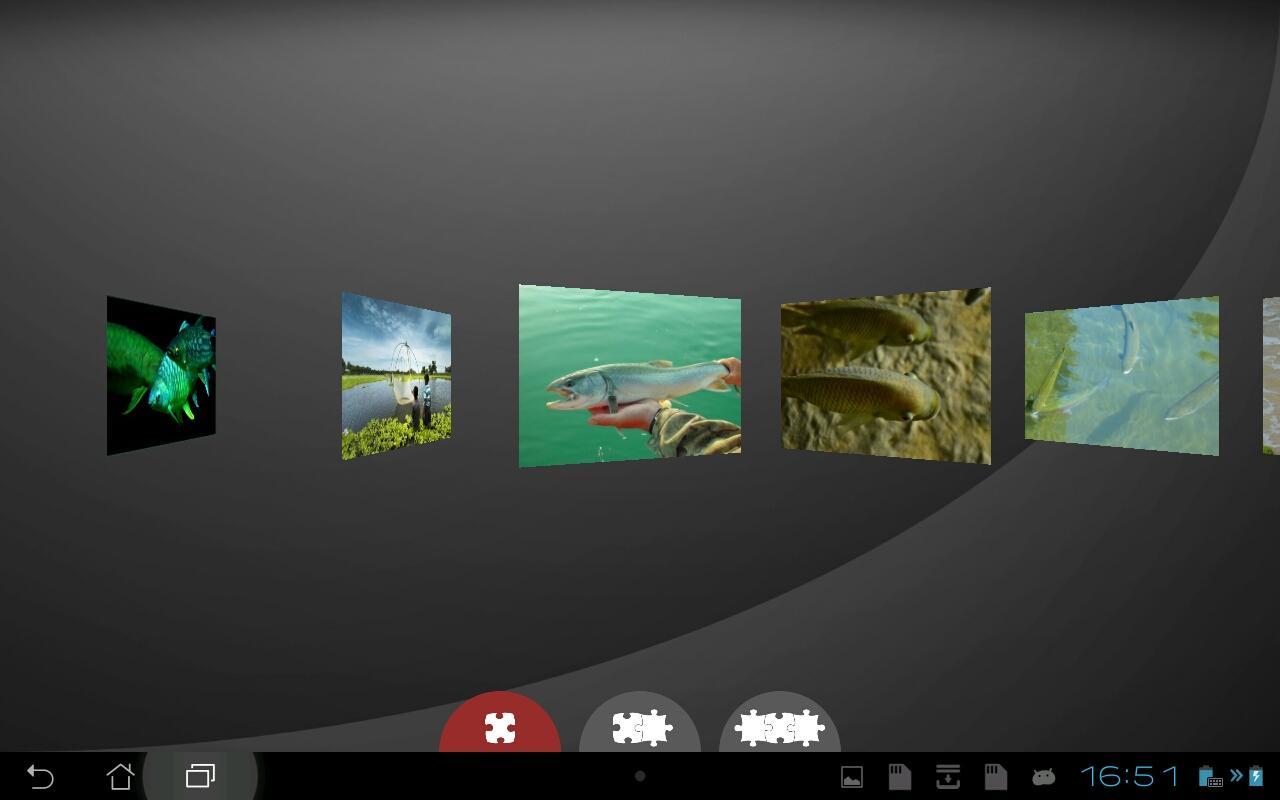Tap the Android robot head notification
The width and height of the screenshot is (1280, 800).
1043,777
